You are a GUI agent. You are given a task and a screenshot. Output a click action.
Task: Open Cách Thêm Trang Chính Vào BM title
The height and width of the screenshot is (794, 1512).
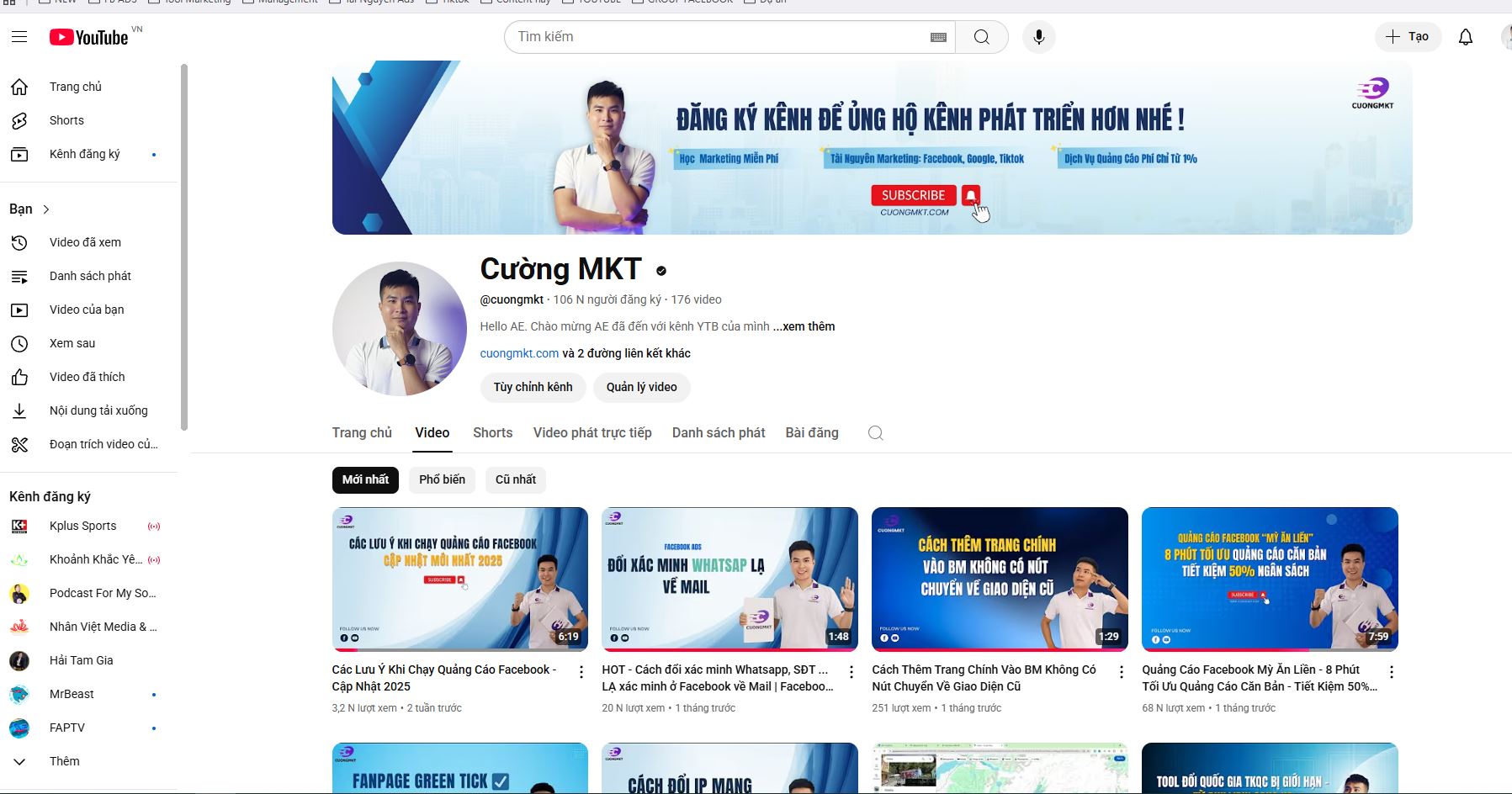[x=984, y=678]
